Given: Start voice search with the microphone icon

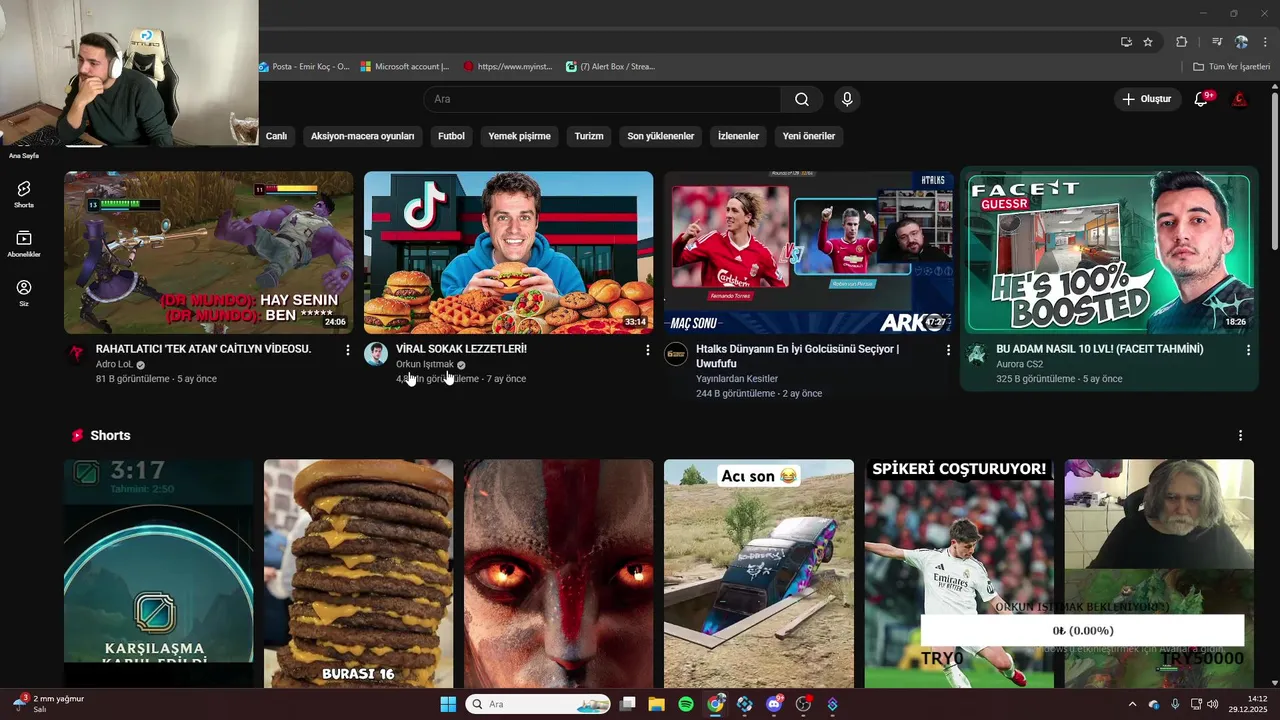Looking at the screenshot, I should click(847, 99).
